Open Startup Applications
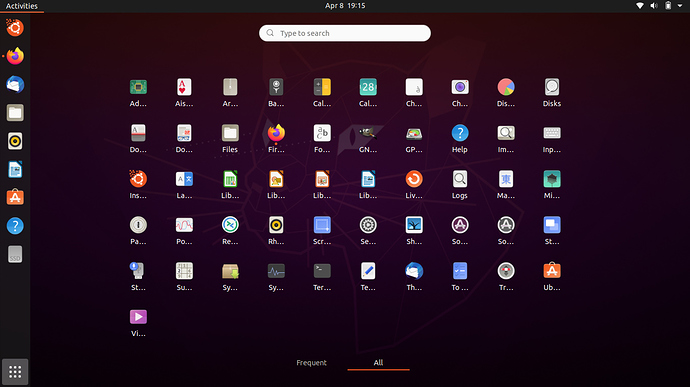 coord(552,225)
